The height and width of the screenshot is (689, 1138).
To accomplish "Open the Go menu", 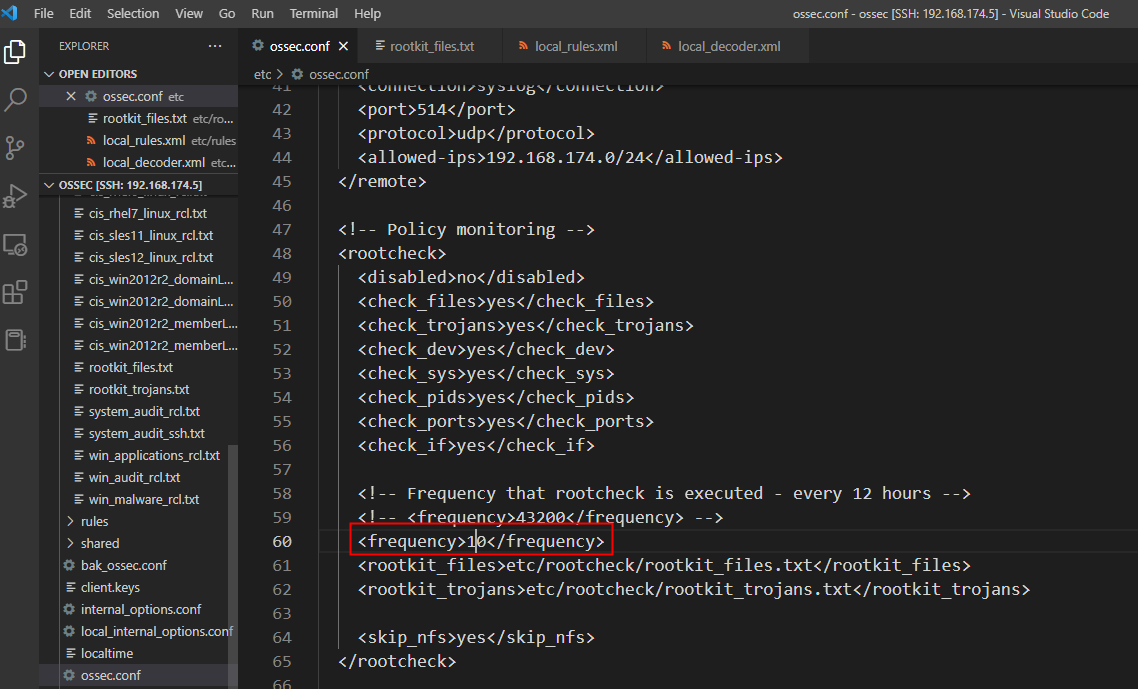I will pyautogui.click(x=227, y=13).
